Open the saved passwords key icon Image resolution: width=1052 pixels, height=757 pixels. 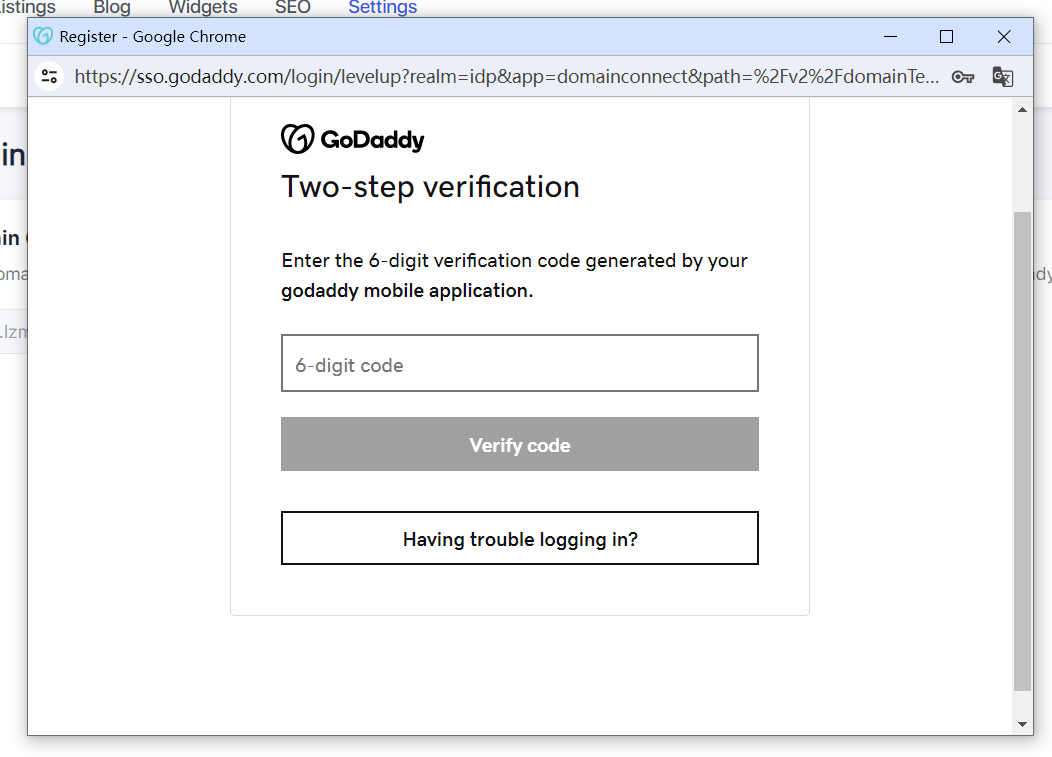pos(963,77)
